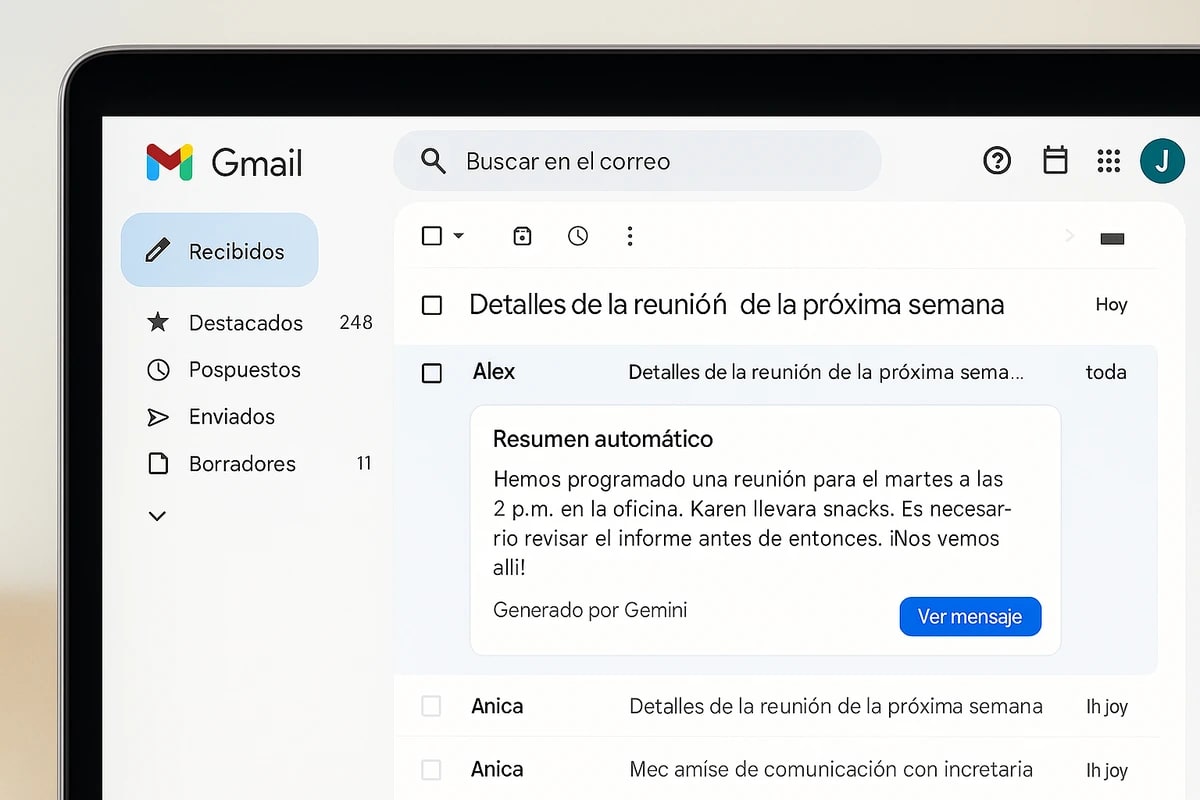Click the Ver mensaje button
This screenshot has height=800, width=1200.
click(x=969, y=616)
